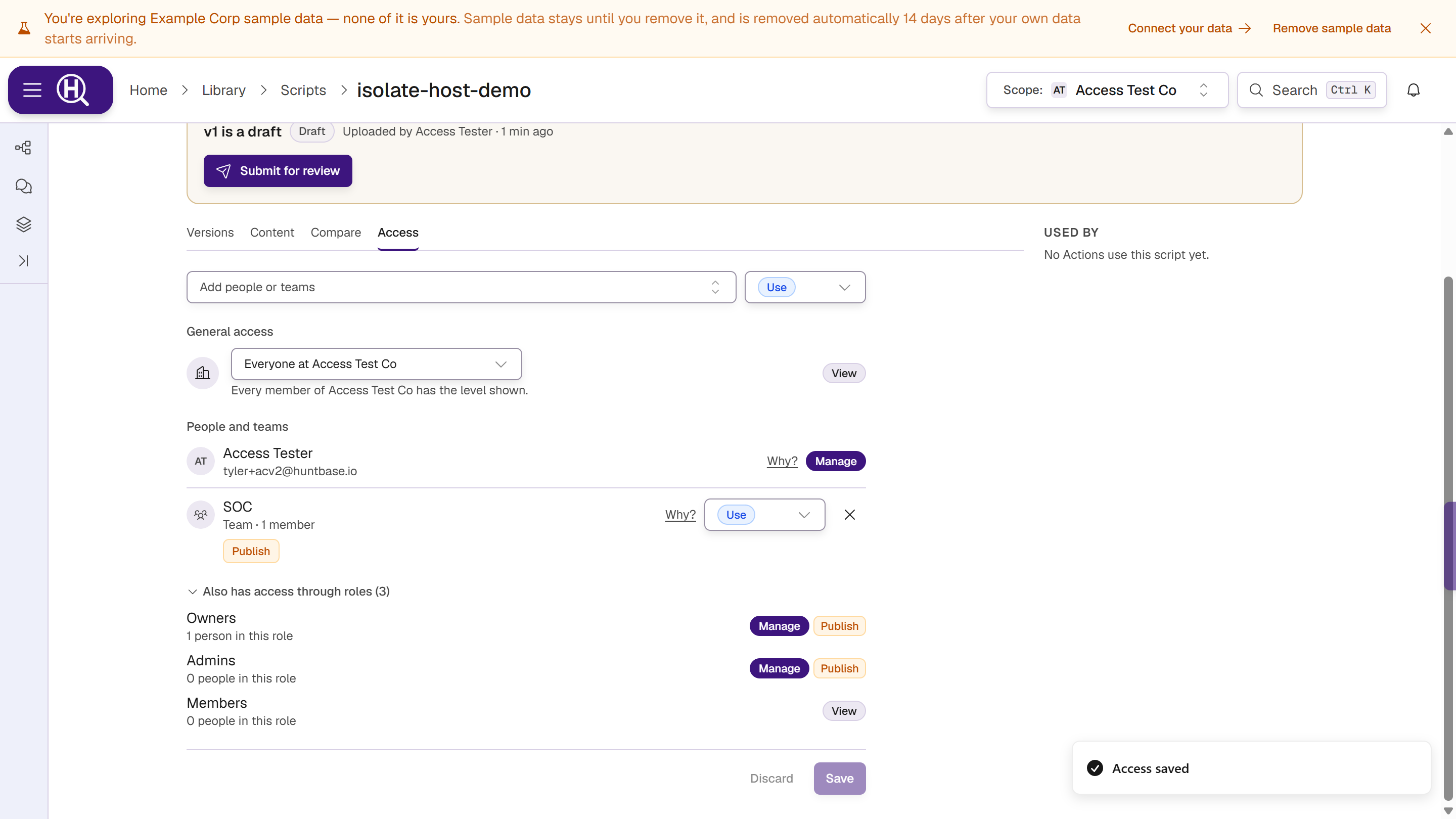Screen dimensions: 1456x819
Task: Go to Library breadcrumb
Action: coord(224,90)
